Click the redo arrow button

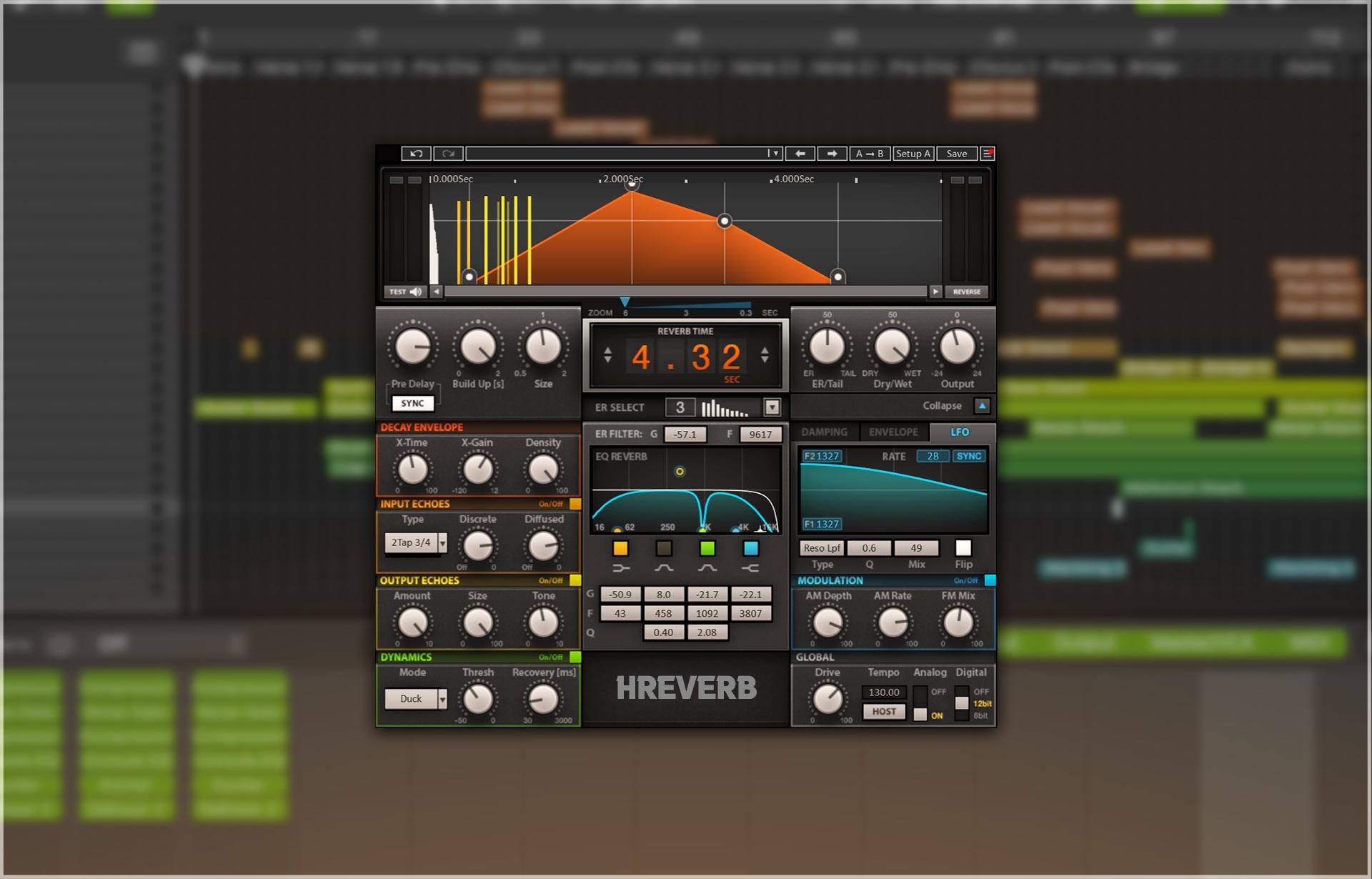pyautogui.click(x=448, y=154)
